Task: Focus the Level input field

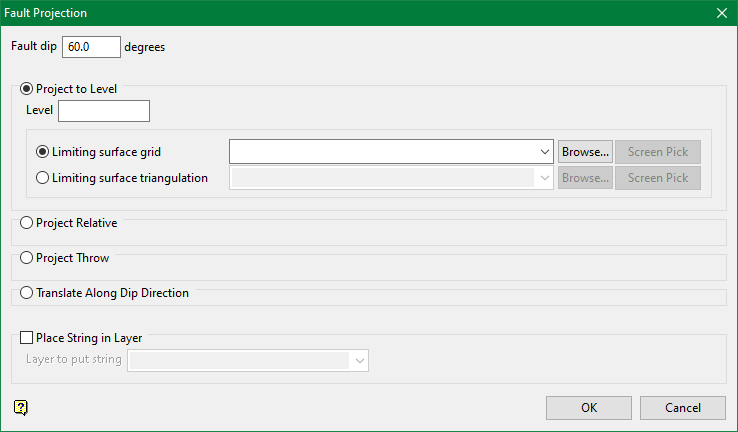Action: tap(104, 110)
